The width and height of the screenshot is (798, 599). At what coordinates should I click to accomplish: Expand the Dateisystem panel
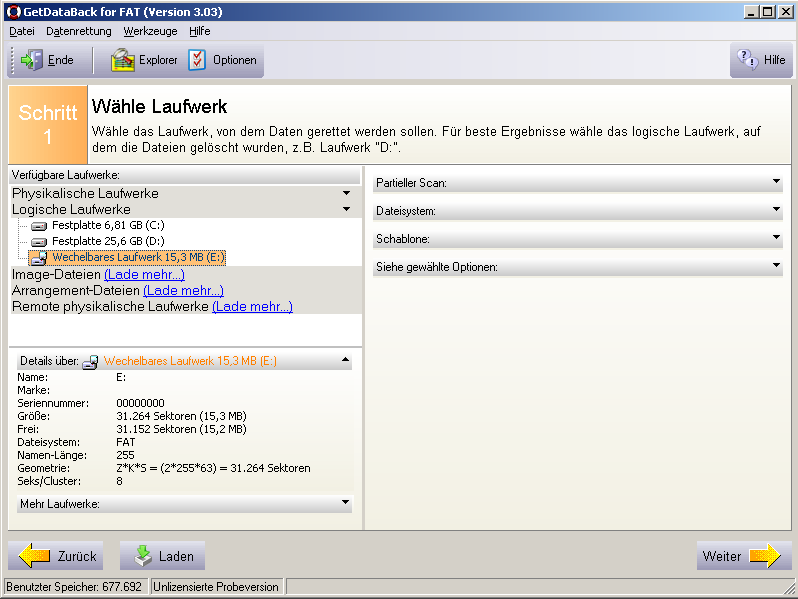pos(776,210)
